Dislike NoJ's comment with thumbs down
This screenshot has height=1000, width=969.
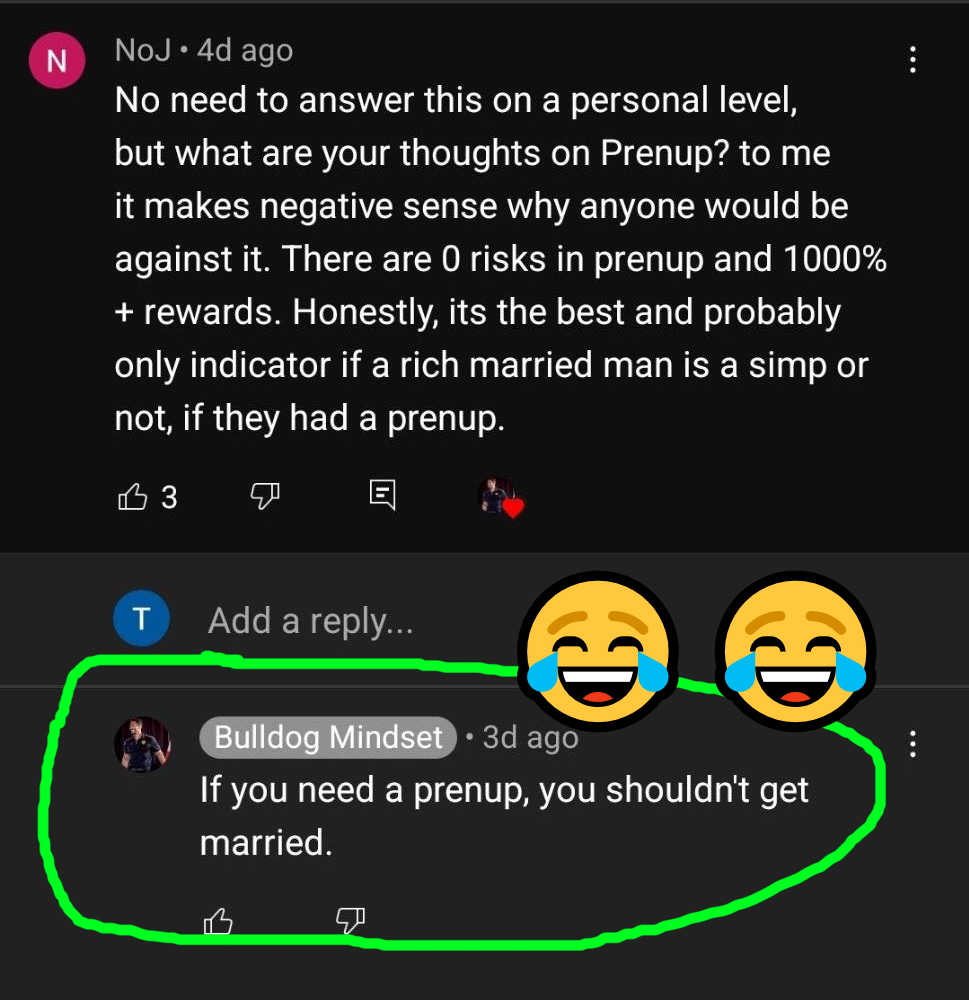tap(265, 496)
